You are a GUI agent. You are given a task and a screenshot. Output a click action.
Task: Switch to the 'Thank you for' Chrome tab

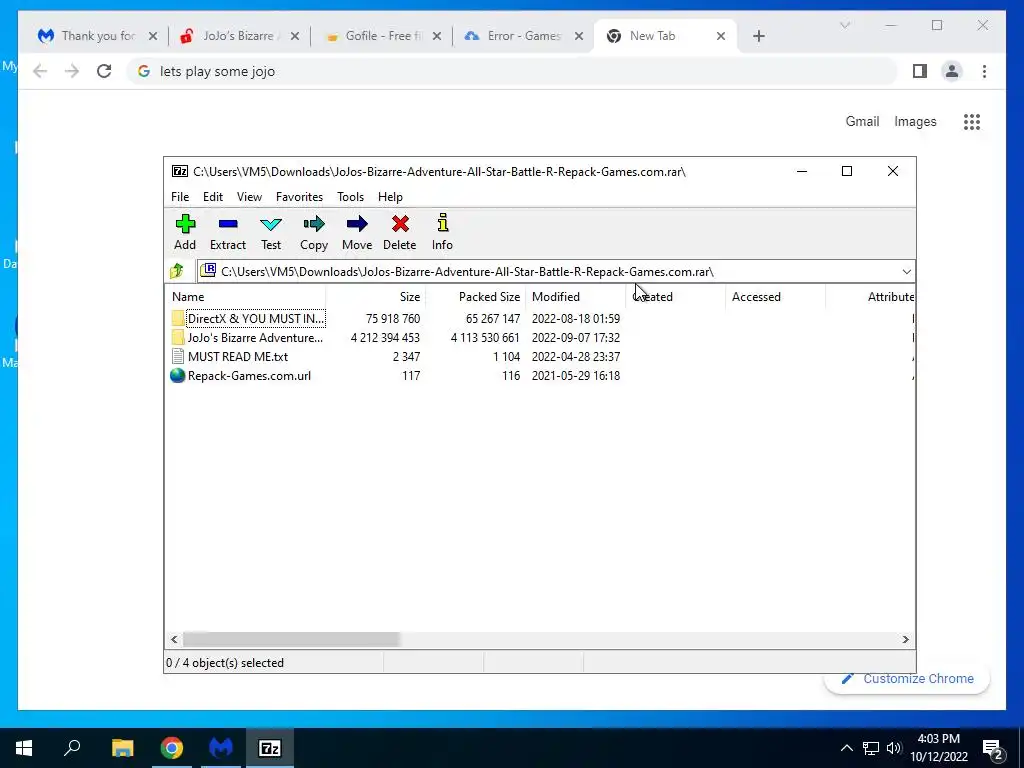click(x=98, y=36)
